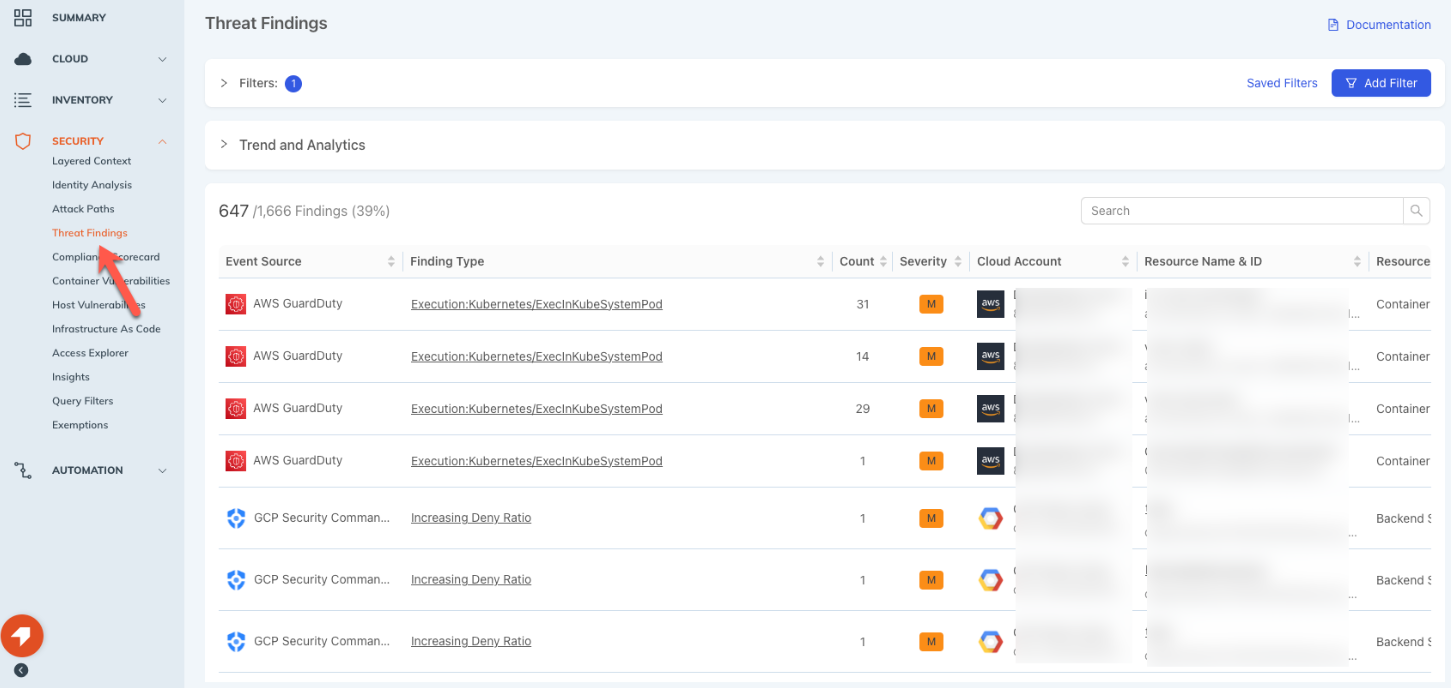Sort by Event Source column
The width and height of the screenshot is (1451, 688).
tap(391, 262)
